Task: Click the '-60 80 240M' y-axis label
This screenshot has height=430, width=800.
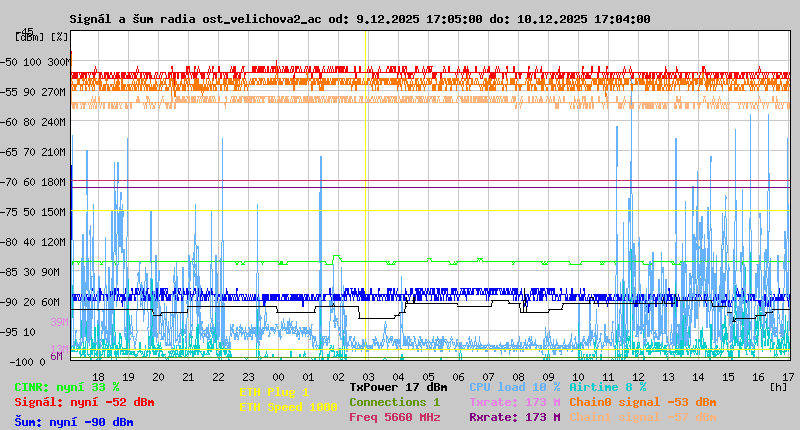Action: pyautogui.click(x=33, y=122)
